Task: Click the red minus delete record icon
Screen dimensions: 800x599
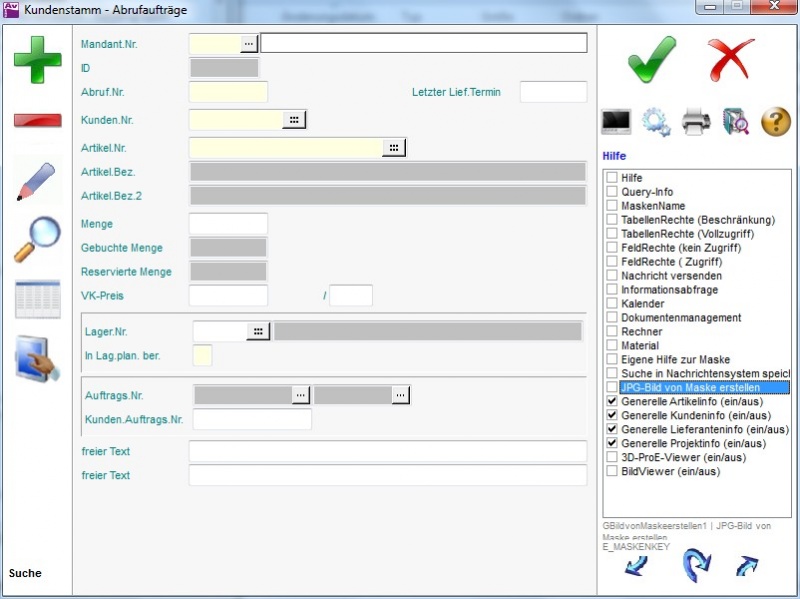Action: click(37, 121)
